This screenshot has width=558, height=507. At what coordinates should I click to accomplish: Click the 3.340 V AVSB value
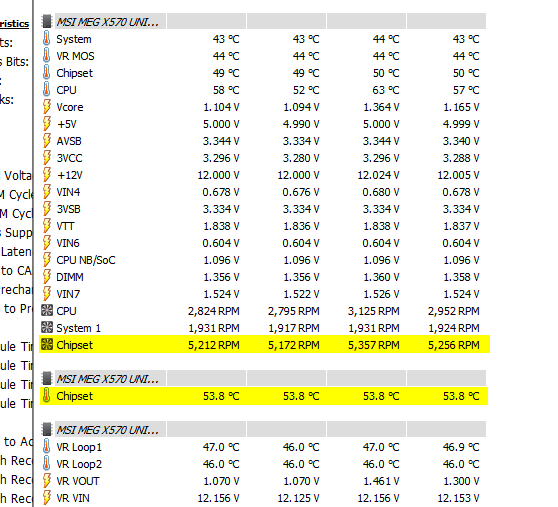pyautogui.click(x=461, y=141)
